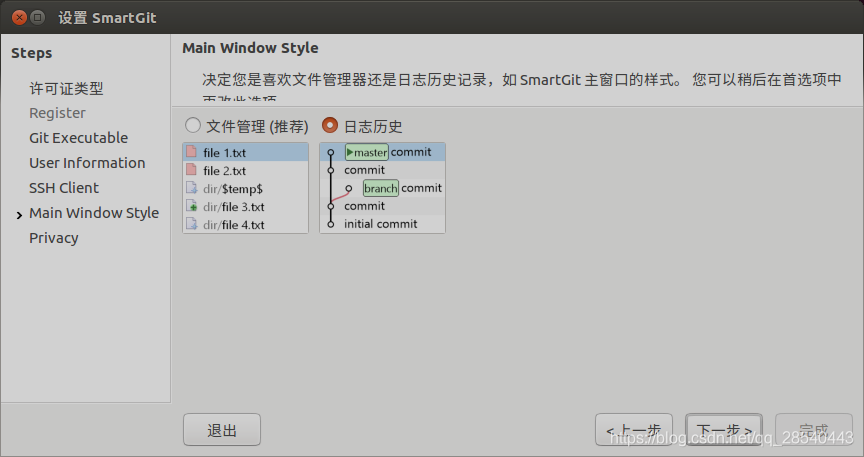The image size is (864, 457).
Task: Select the file 1.txt row
Action: pyautogui.click(x=246, y=152)
